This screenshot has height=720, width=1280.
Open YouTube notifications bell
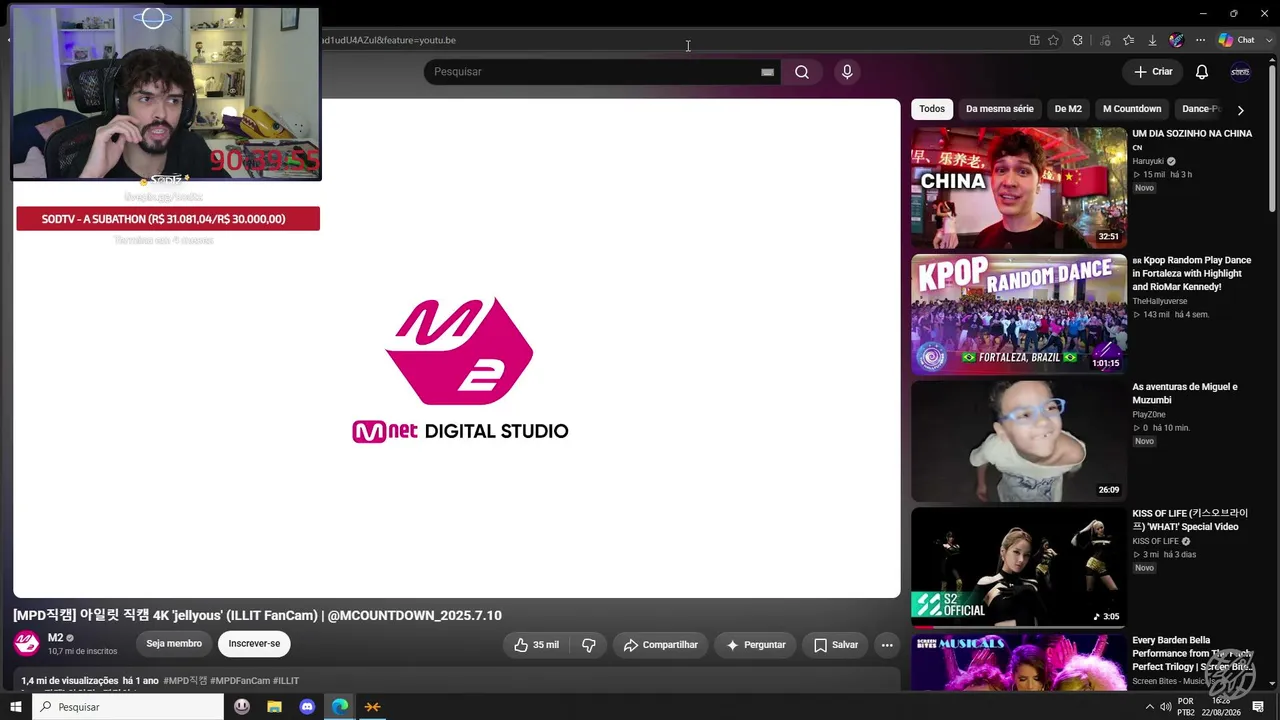coord(1202,72)
